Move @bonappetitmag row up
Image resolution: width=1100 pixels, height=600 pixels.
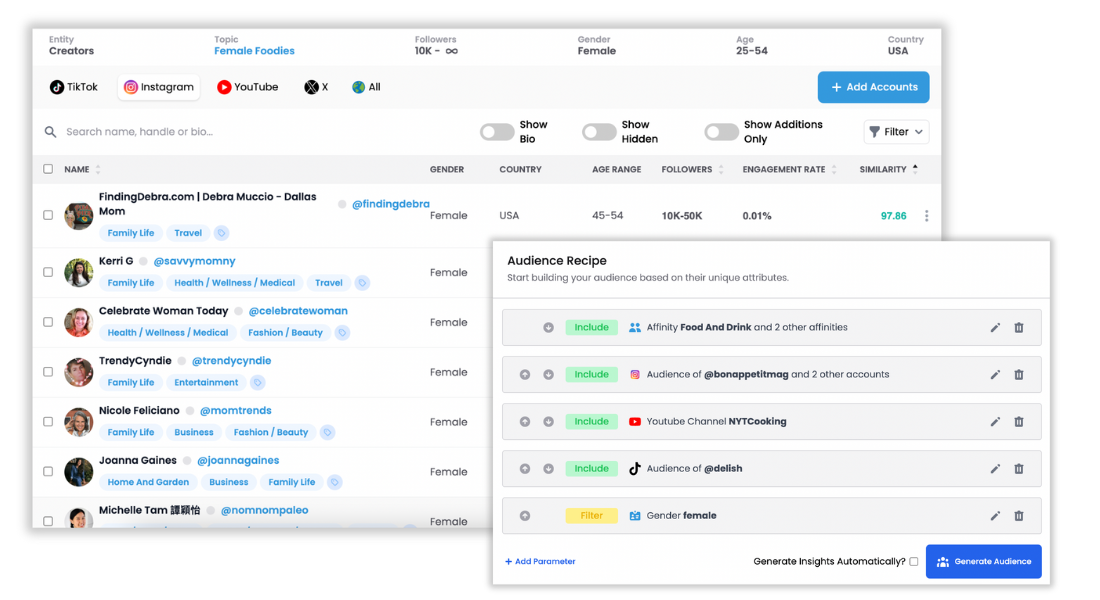click(525, 375)
